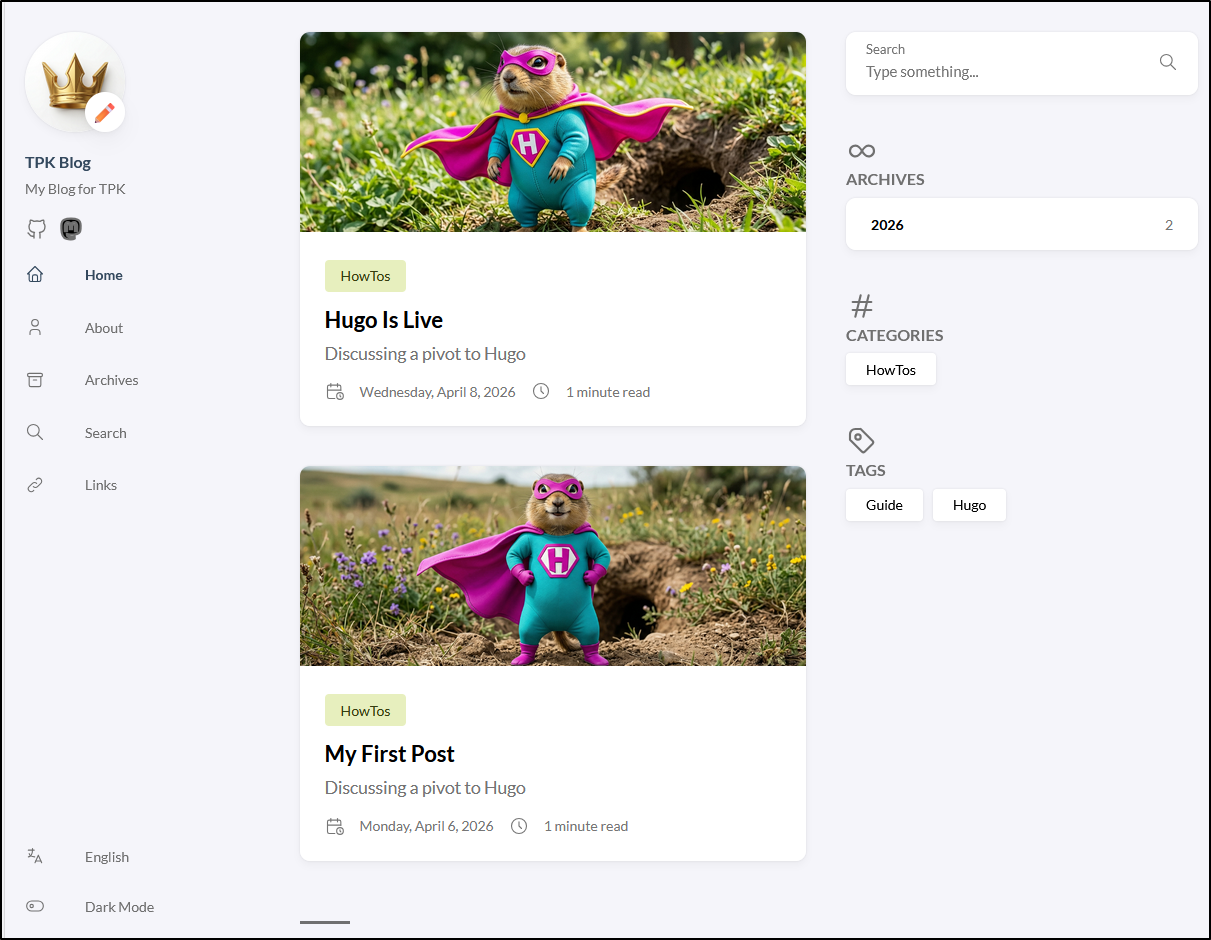Toggle the Dark Mode switch
Viewport: 1211px width, 940px height.
point(35,907)
